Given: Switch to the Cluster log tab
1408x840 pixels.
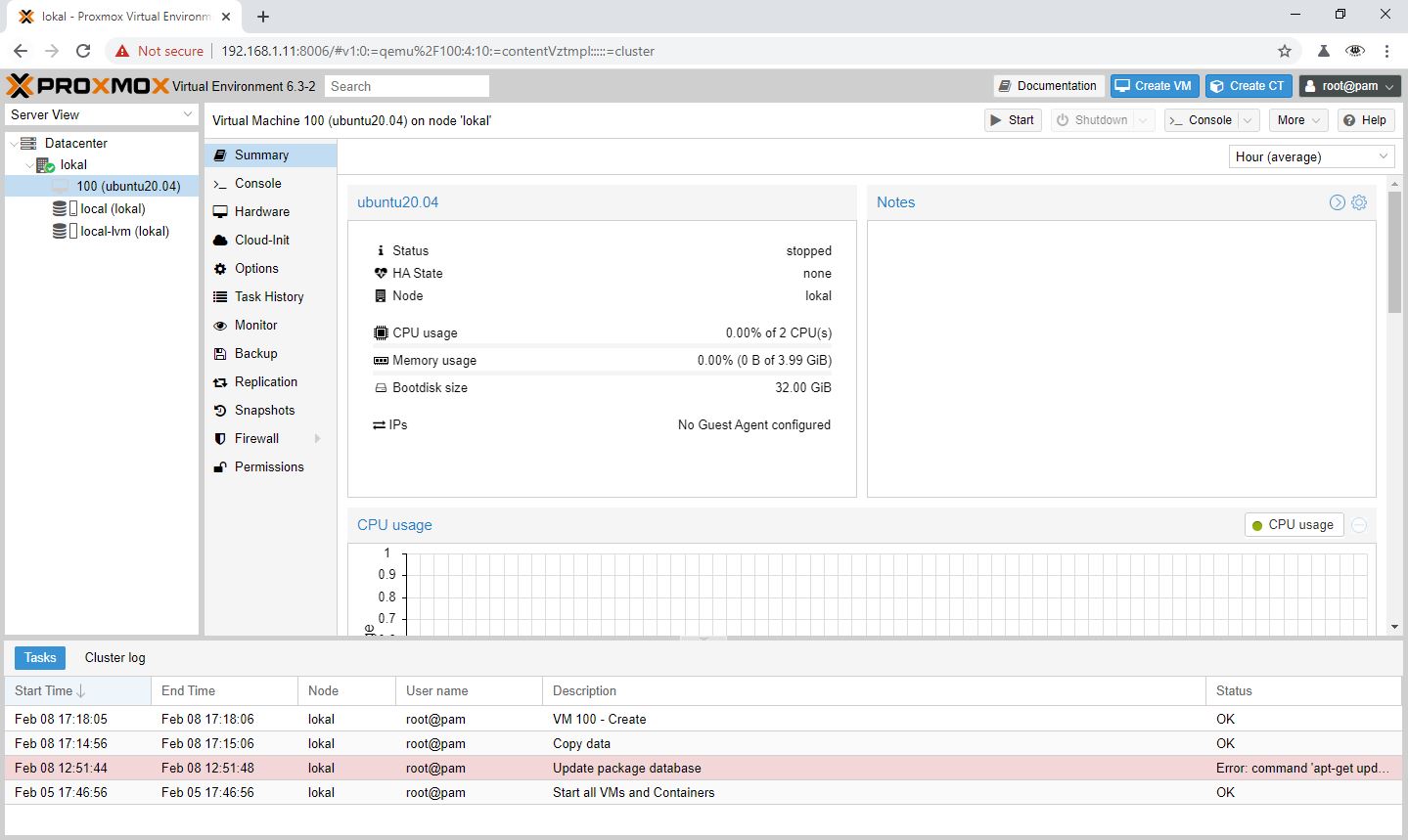Looking at the screenshot, I should [x=114, y=658].
